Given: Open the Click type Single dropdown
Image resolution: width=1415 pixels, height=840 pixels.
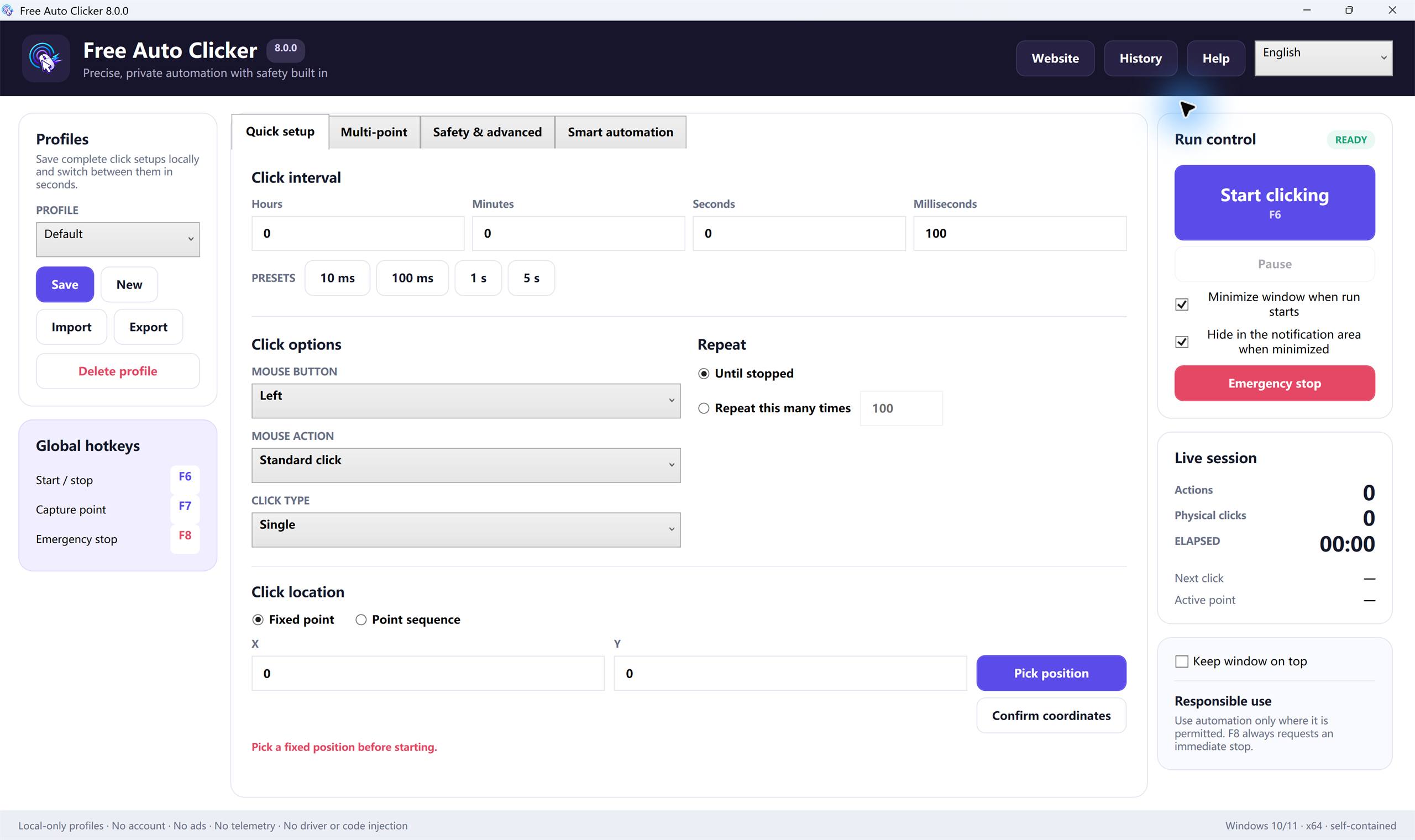Looking at the screenshot, I should (x=466, y=531).
